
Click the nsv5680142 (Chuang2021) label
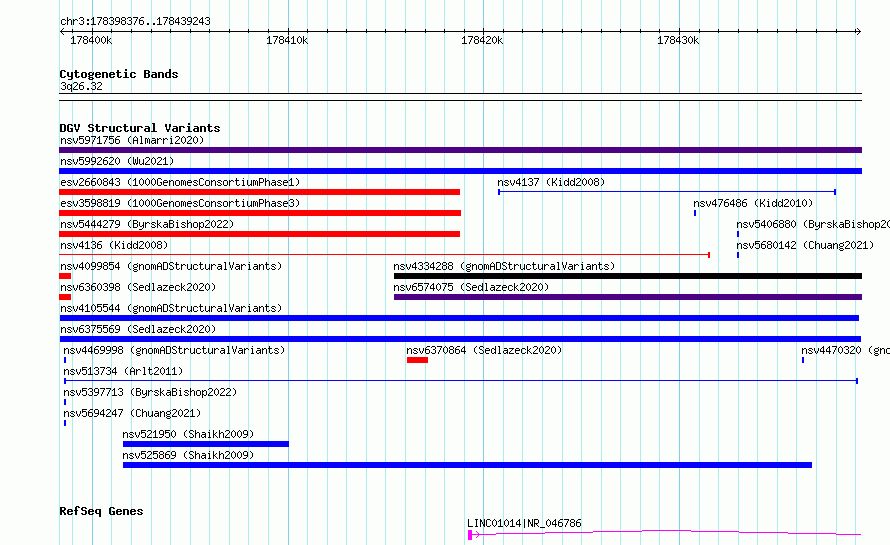coord(805,245)
